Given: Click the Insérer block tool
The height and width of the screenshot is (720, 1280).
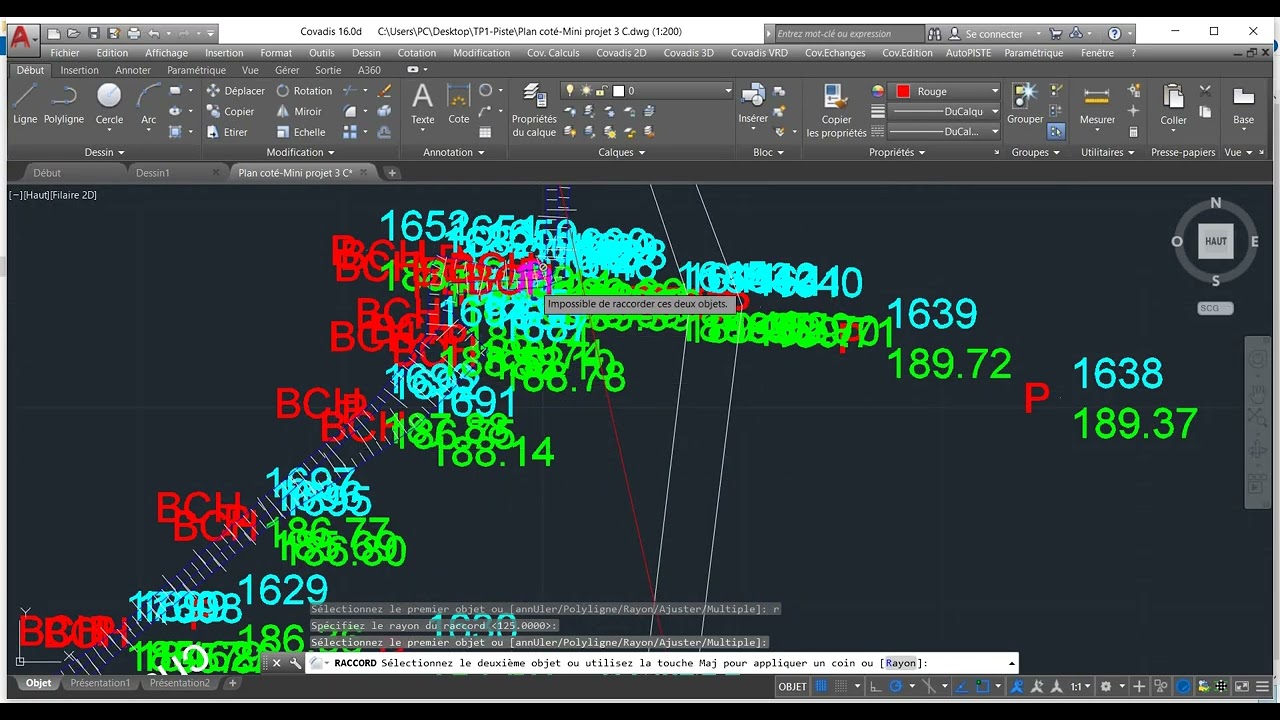Looking at the screenshot, I should coord(753,105).
